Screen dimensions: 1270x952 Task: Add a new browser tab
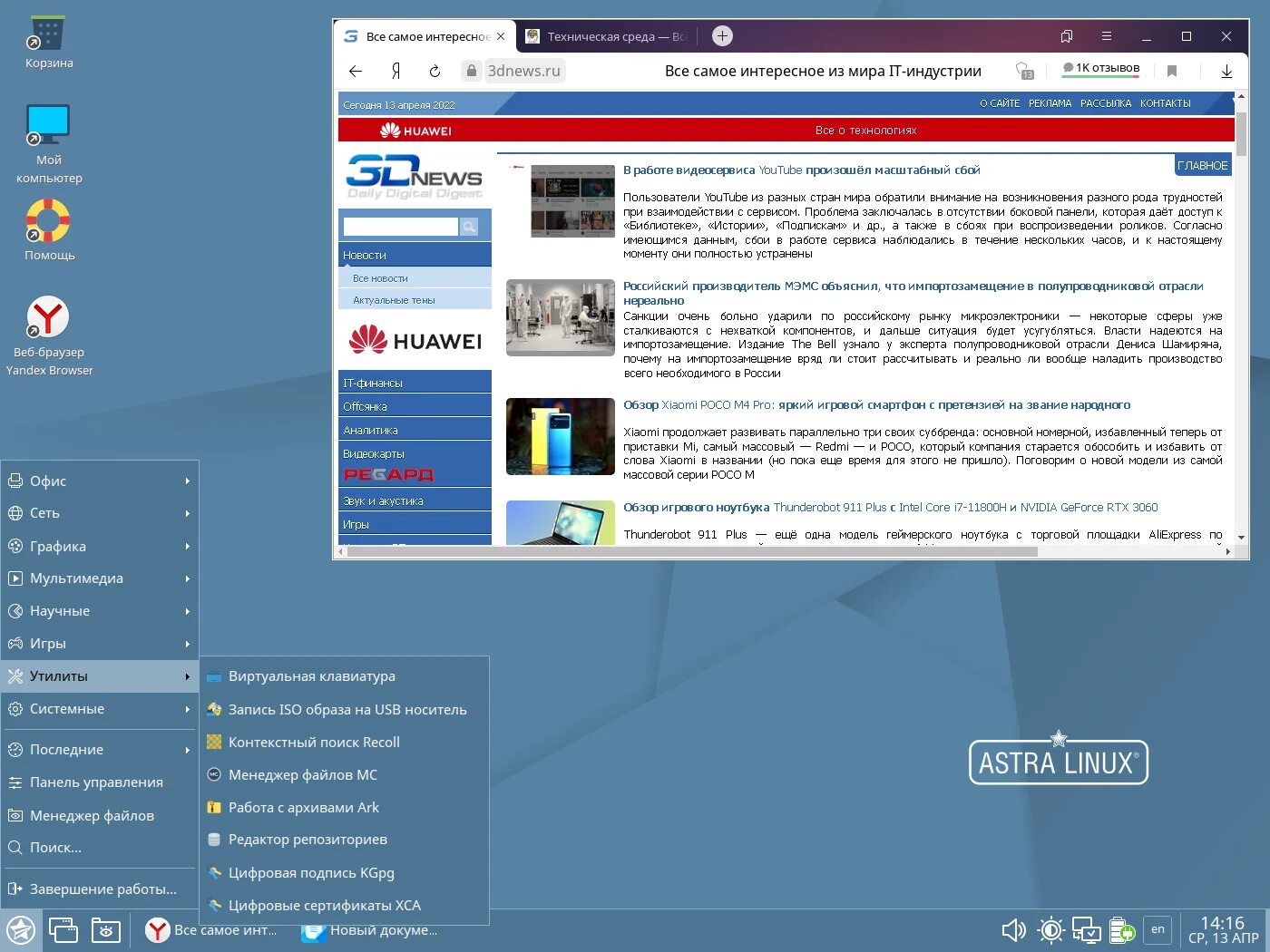click(x=722, y=36)
